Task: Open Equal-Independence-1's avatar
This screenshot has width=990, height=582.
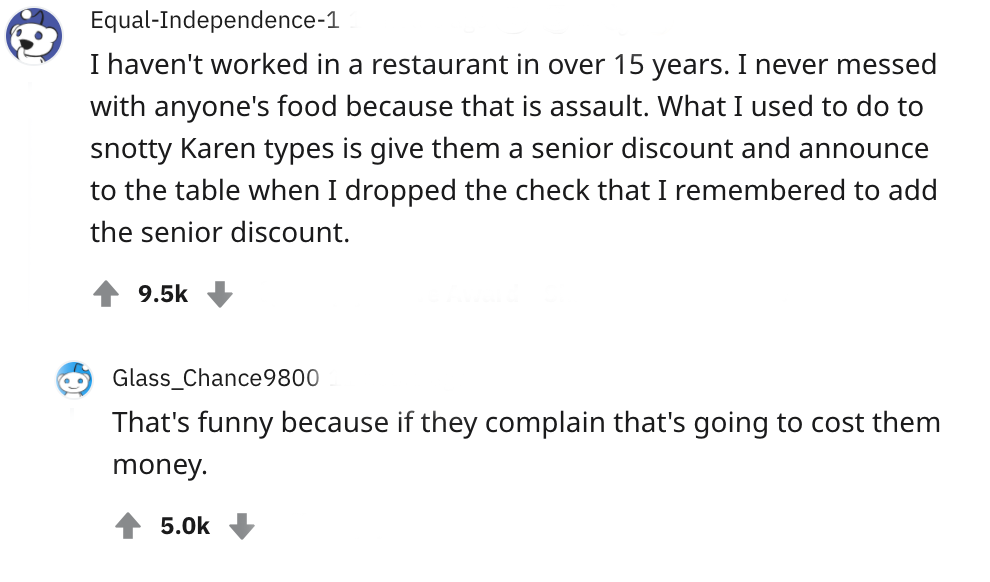Action: [34, 37]
